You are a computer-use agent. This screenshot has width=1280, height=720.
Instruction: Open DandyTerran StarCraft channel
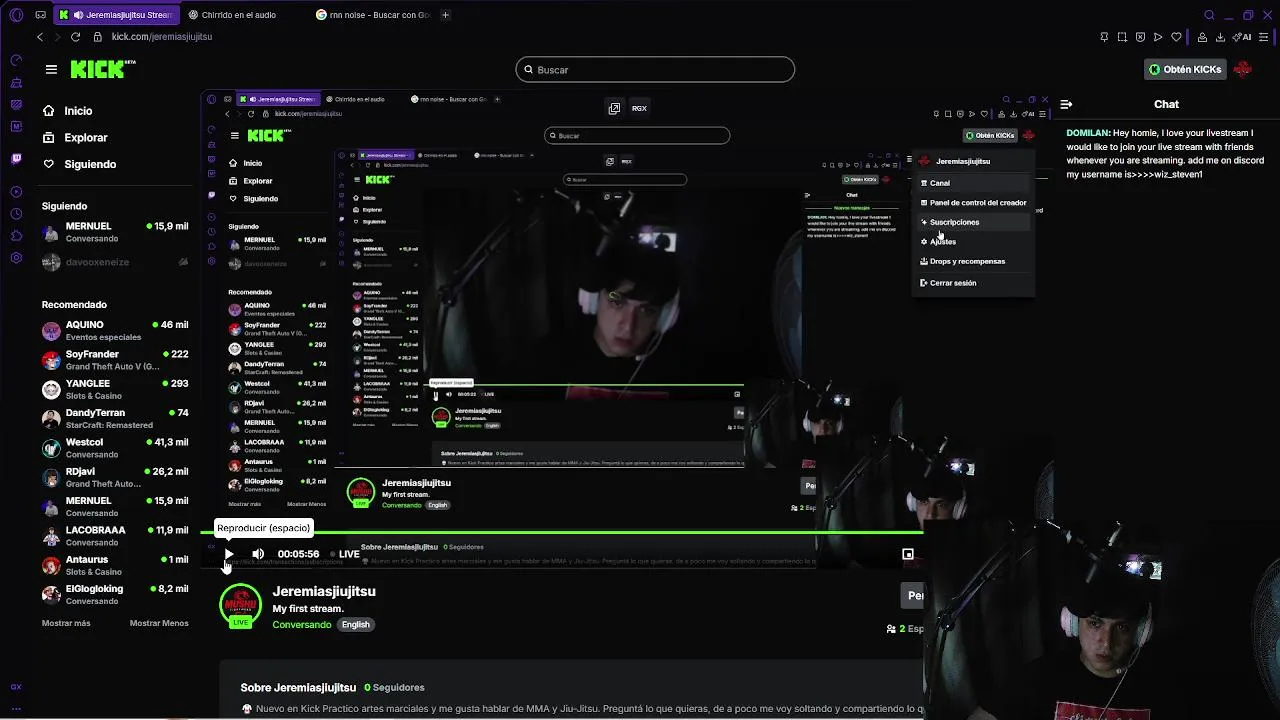click(115, 418)
